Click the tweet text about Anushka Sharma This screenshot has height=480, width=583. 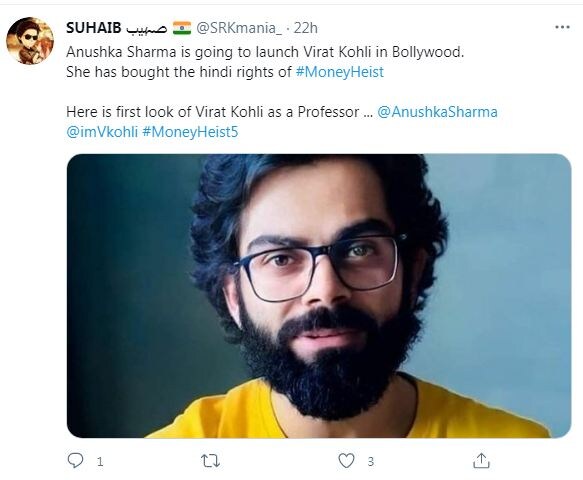(265, 62)
